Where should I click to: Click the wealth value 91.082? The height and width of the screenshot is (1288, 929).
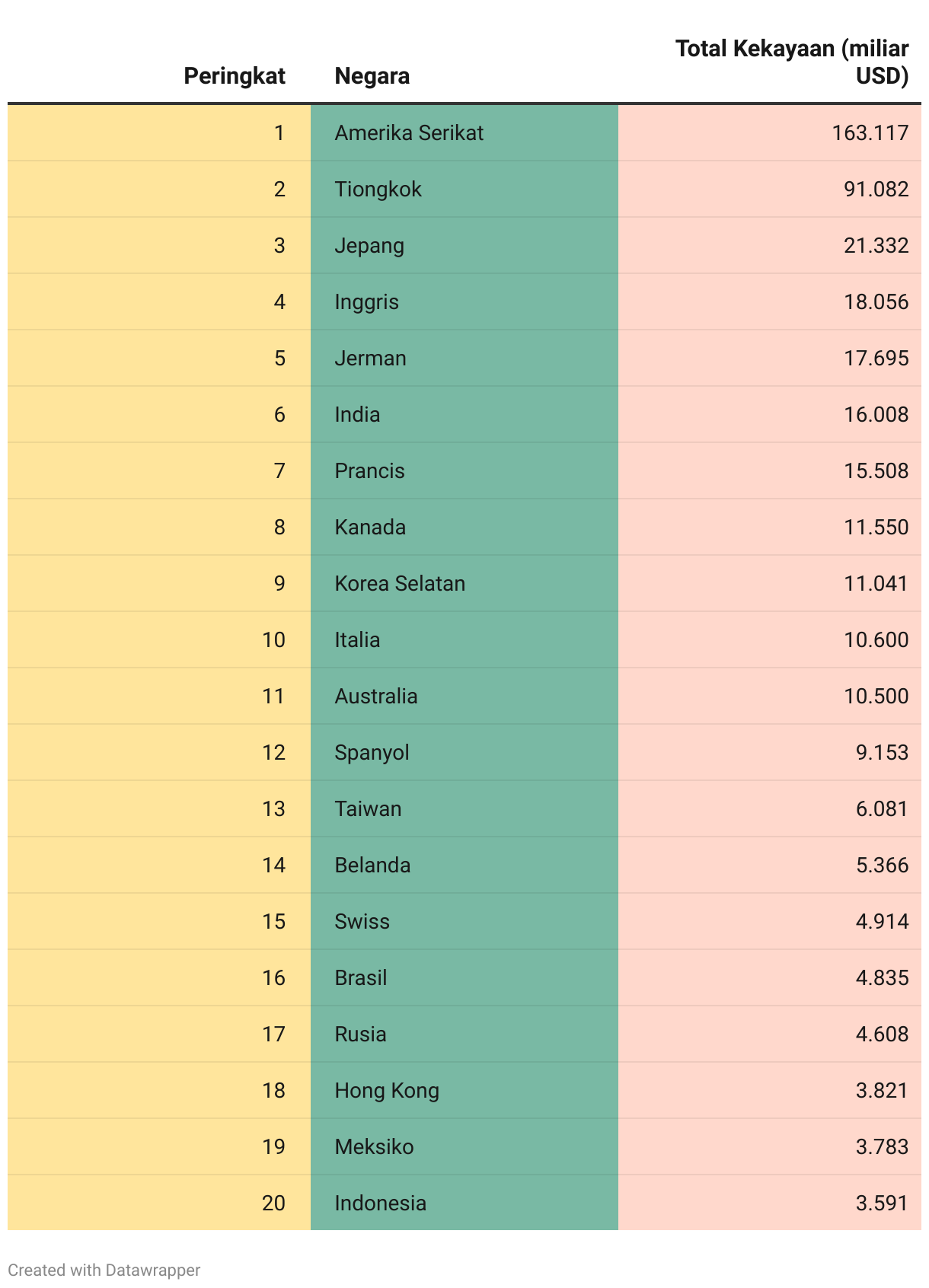pos(876,190)
